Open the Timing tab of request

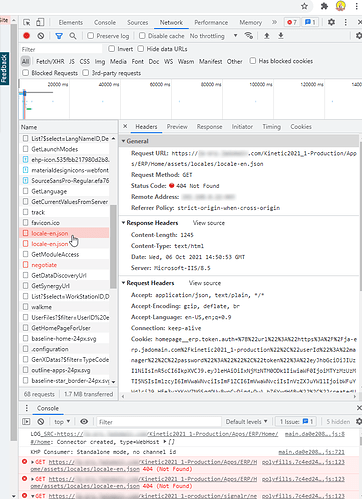click(271, 127)
